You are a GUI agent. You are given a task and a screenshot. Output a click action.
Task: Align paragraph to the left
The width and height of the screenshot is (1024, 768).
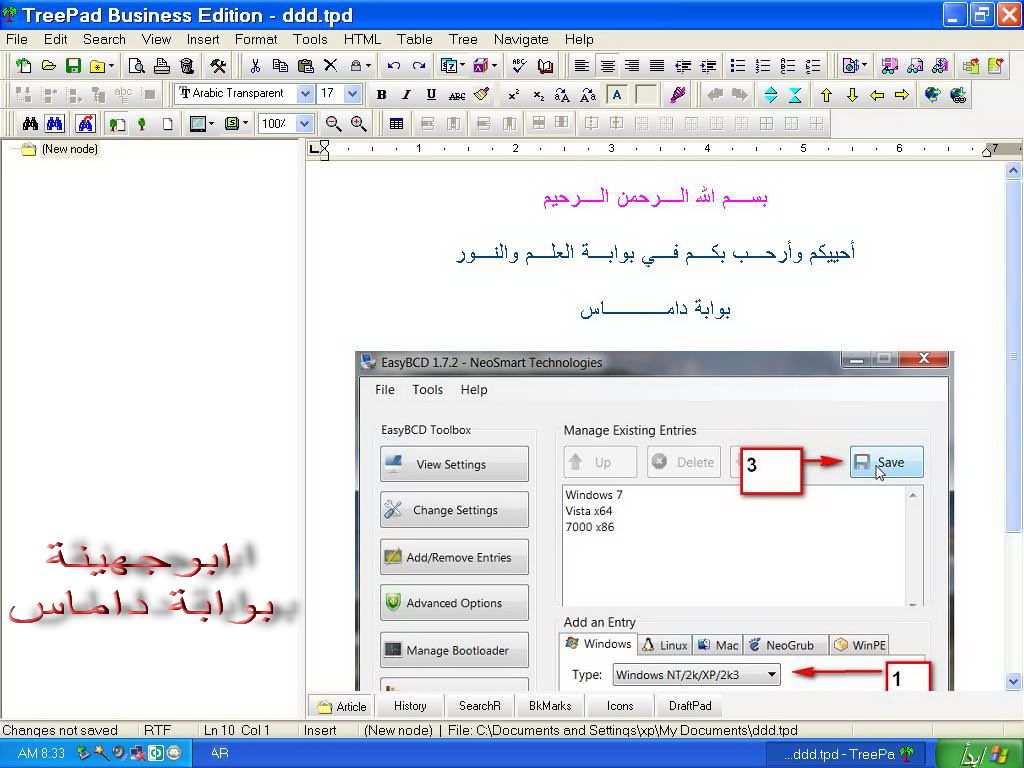pyautogui.click(x=581, y=65)
